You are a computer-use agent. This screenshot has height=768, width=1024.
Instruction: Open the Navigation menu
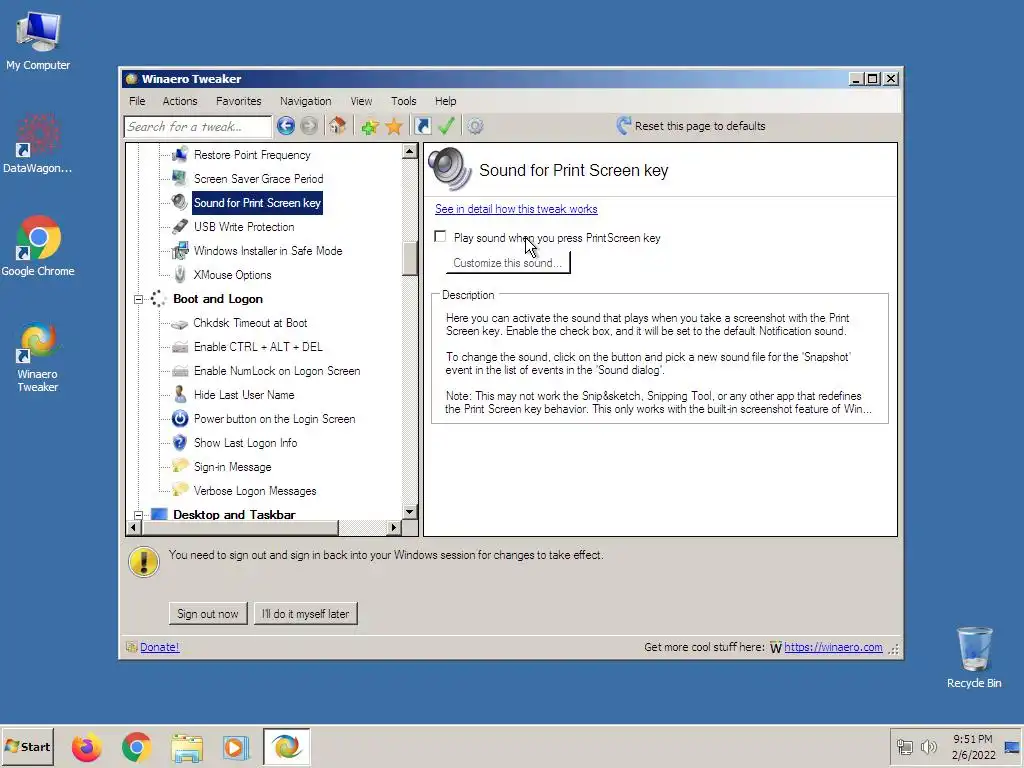306,101
